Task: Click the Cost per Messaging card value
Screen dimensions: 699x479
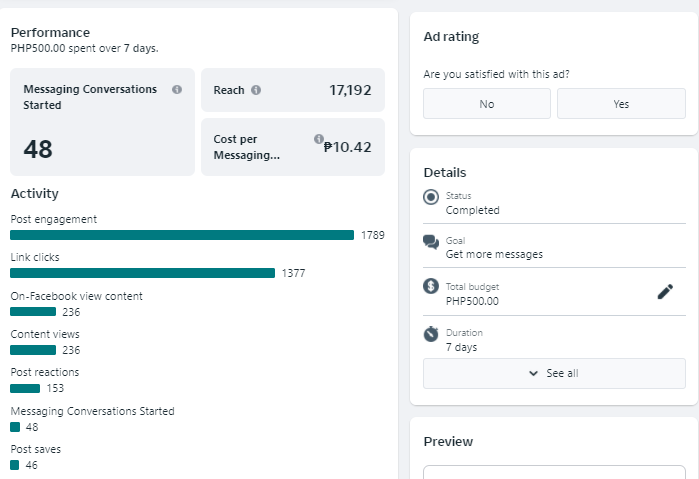Action: click(347, 147)
